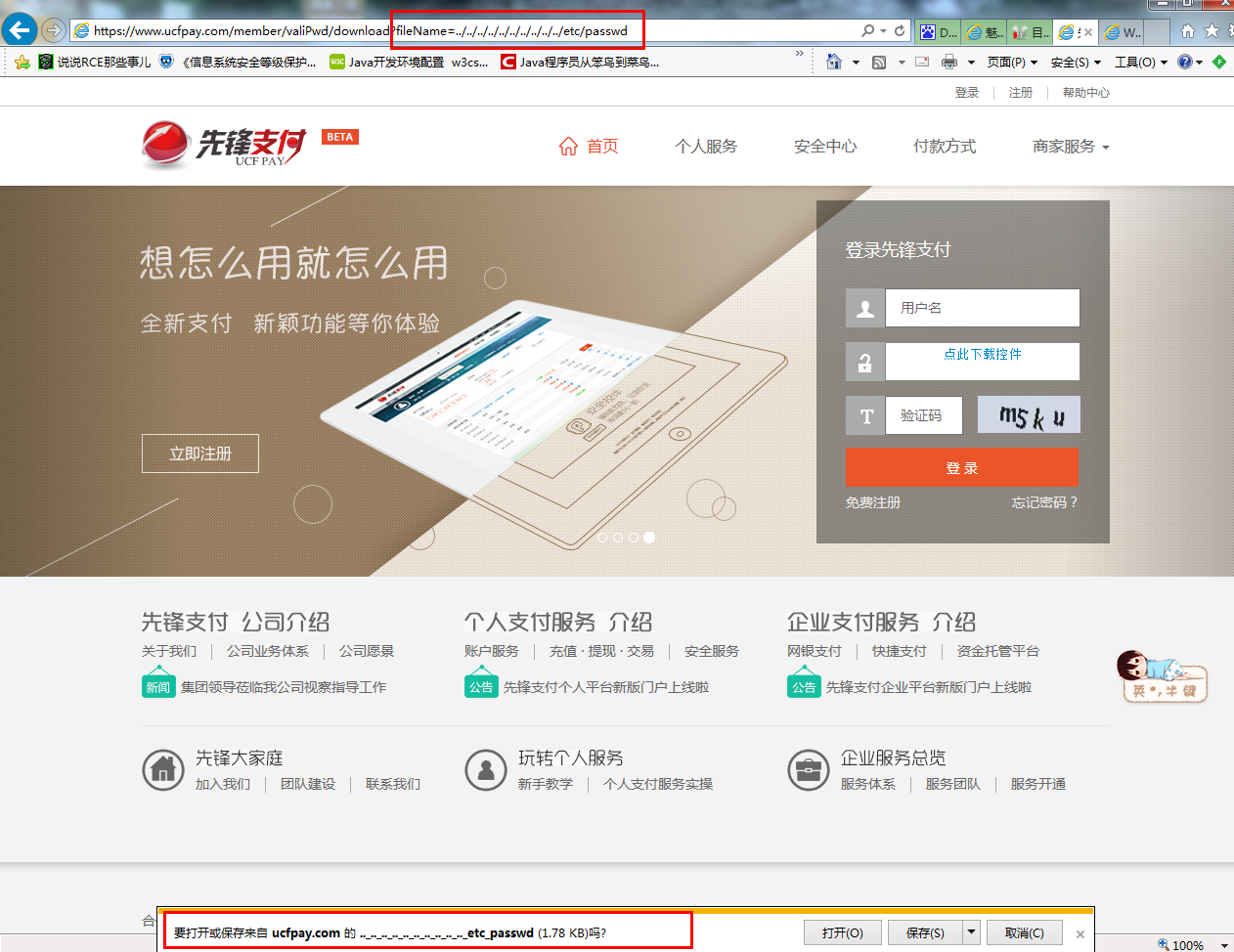Image resolution: width=1234 pixels, height=952 pixels.
Task: Open the 个人服务 nav item
Action: tap(706, 147)
